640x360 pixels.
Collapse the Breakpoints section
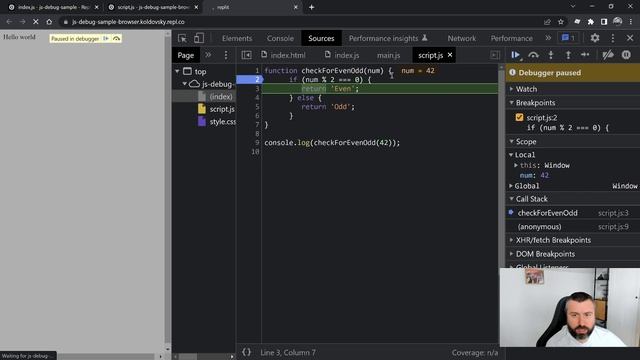[x=535, y=102]
